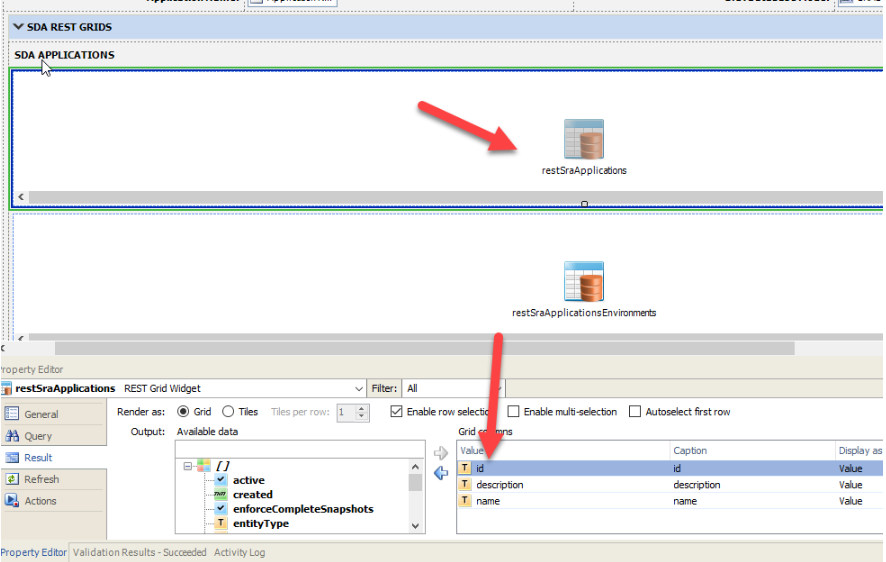The width and height of the screenshot is (886, 562).
Task: Click widget icon beside restSraApplications in Property Editor
Action: point(6,389)
